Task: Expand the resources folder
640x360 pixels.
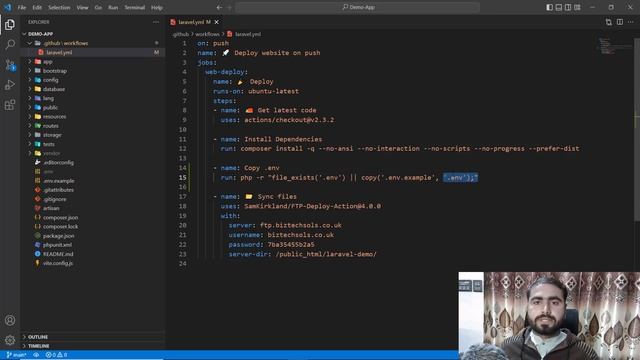Action: pyautogui.click(x=92, y=117)
